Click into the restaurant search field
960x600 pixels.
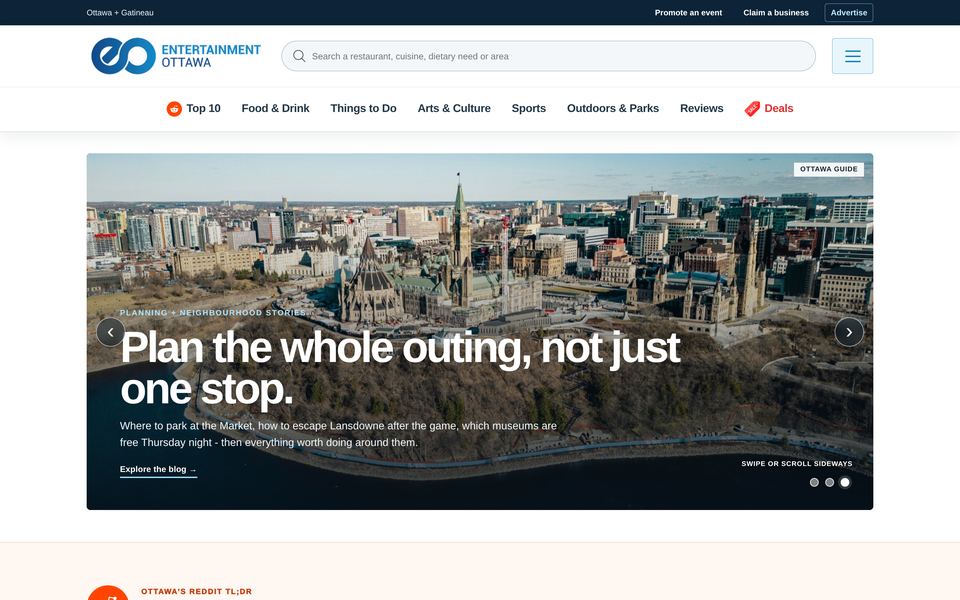pos(549,56)
